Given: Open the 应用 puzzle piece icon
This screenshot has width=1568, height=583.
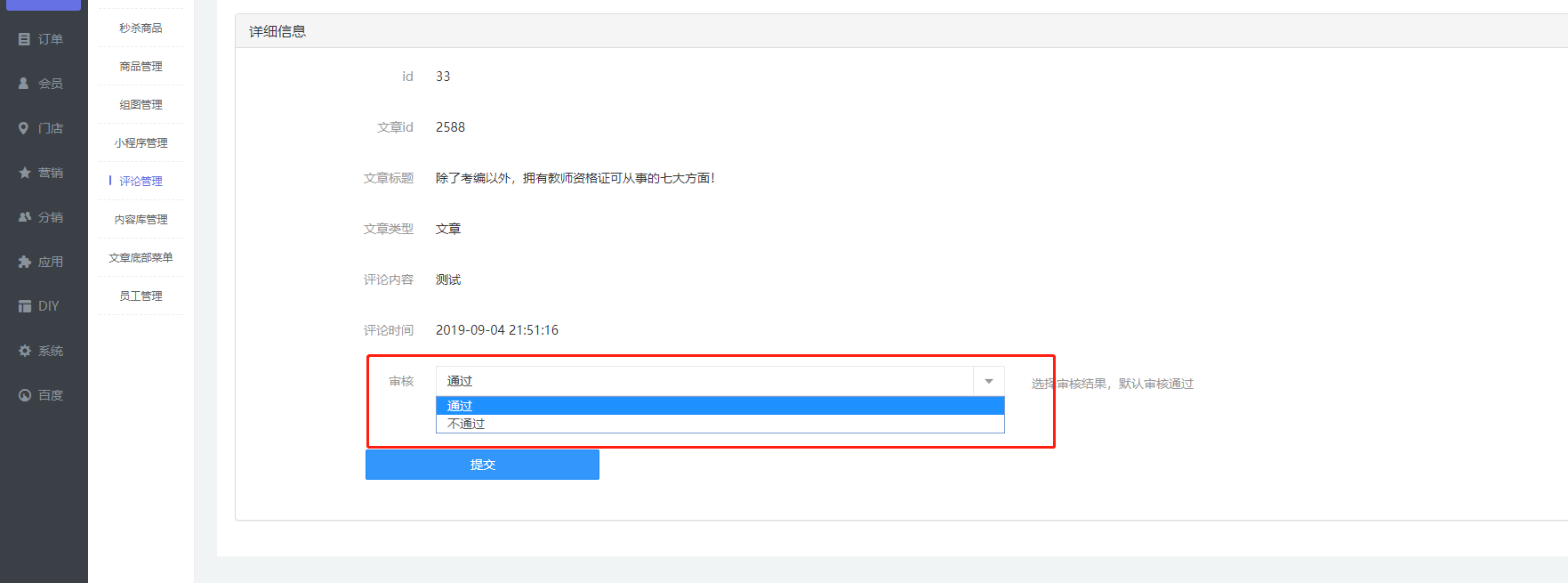Looking at the screenshot, I should [x=25, y=262].
